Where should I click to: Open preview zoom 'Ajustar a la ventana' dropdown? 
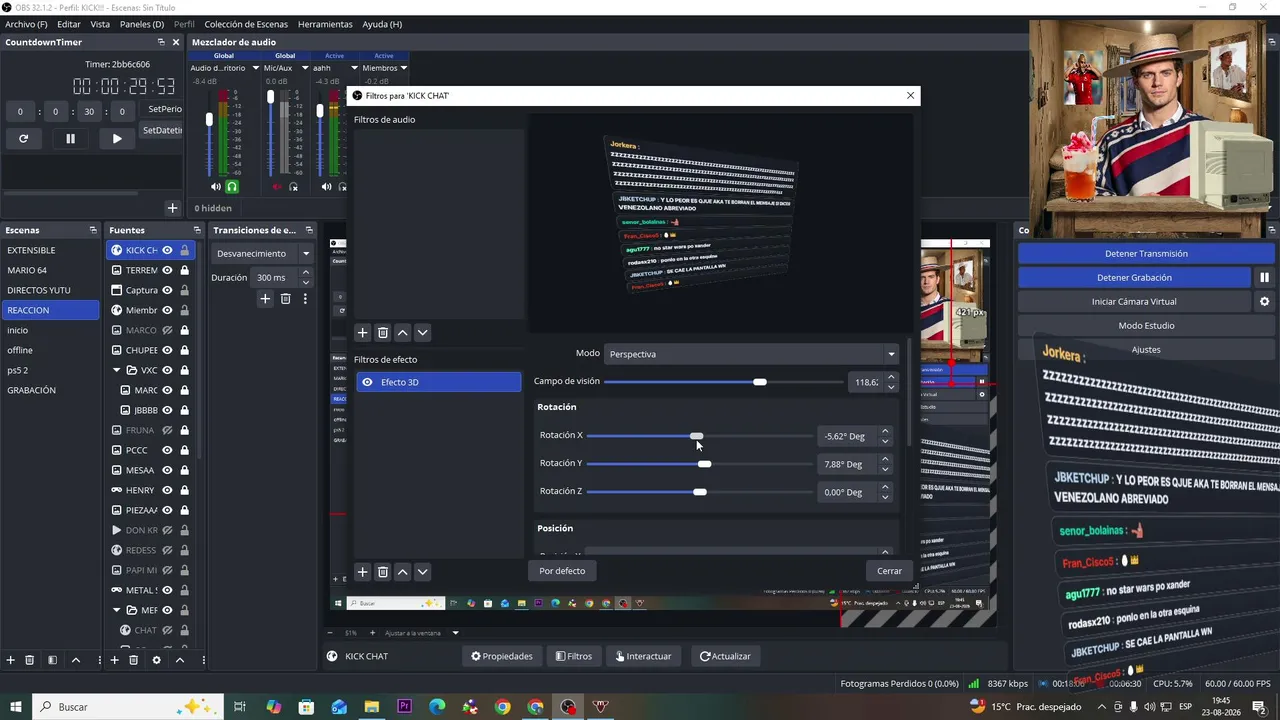[x=455, y=633]
